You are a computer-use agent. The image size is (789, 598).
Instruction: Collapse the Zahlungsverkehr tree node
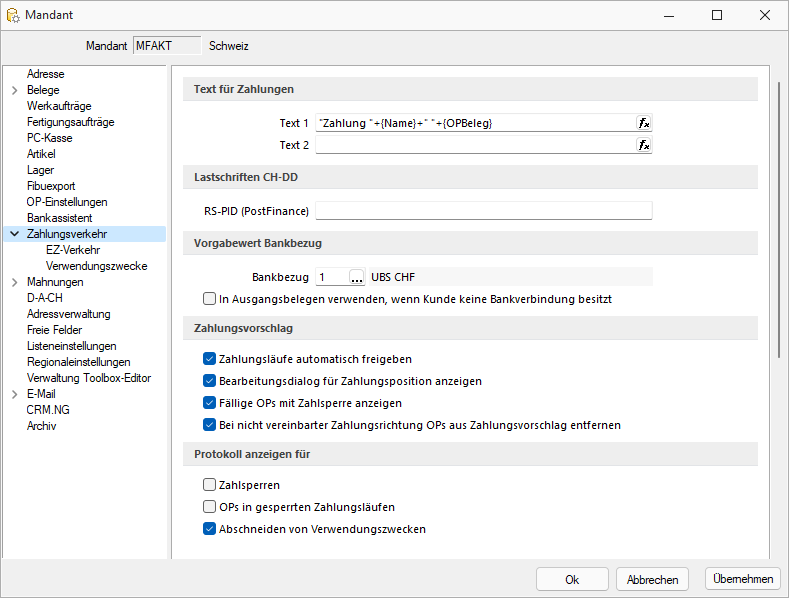point(14,234)
